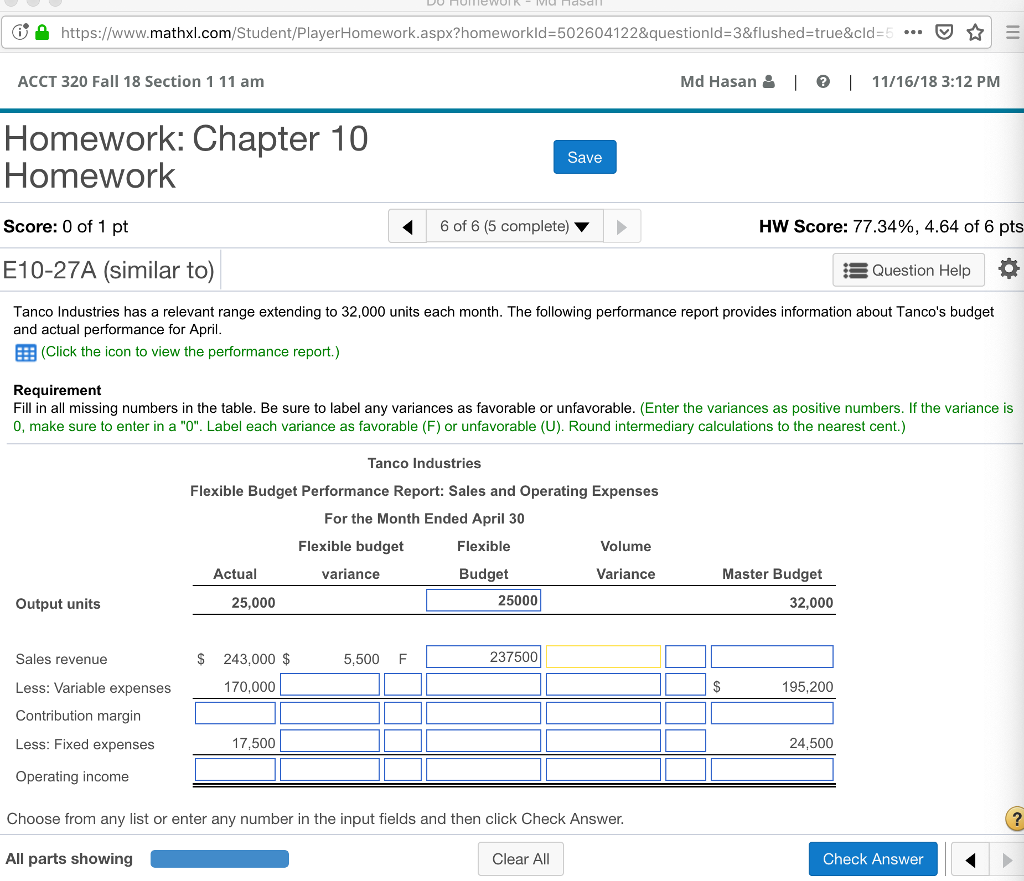Select the highlighted Sales revenue variance input field
Screen dimensions: 1024x881
pos(603,655)
